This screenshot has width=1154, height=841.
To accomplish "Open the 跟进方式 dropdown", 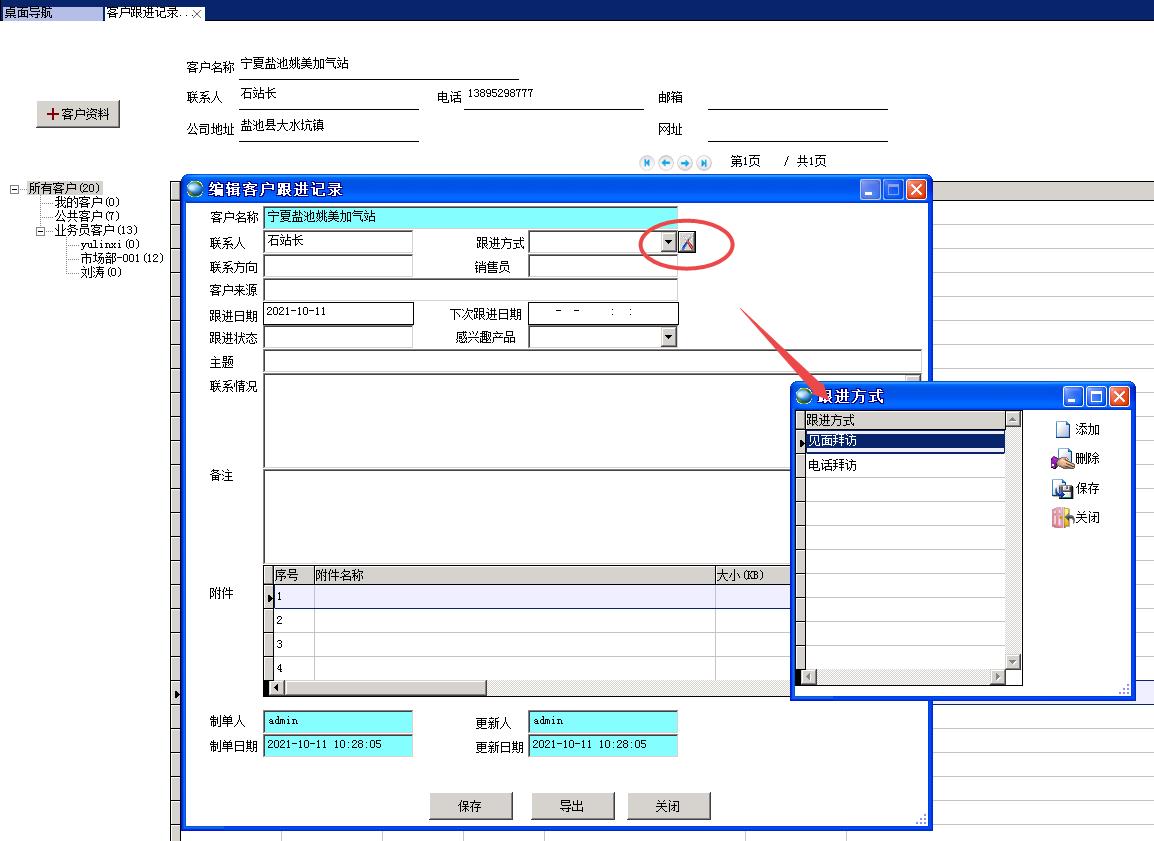I will click(x=666, y=241).
